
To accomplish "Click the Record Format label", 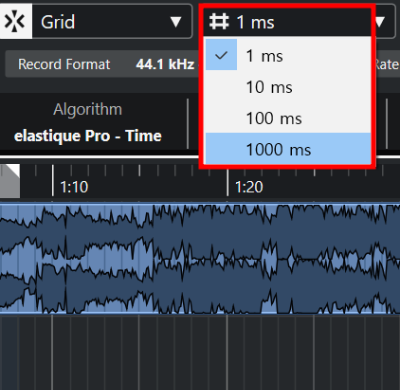I will [x=64, y=64].
